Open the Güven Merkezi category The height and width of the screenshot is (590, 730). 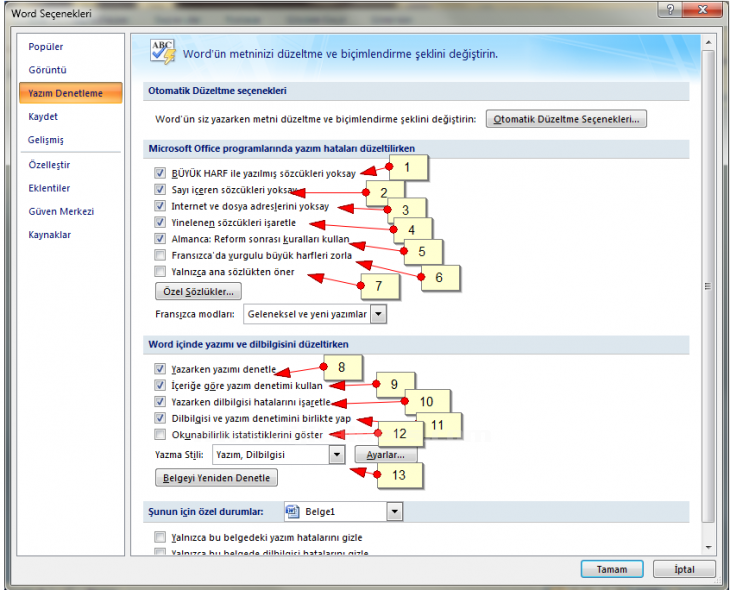pyautogui.click(x=61, y=211)
